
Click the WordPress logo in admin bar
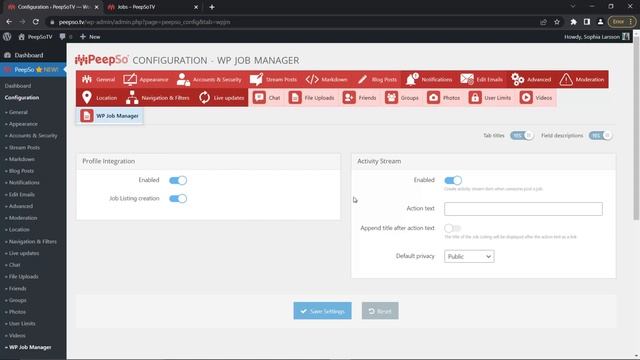click(7, 36)
